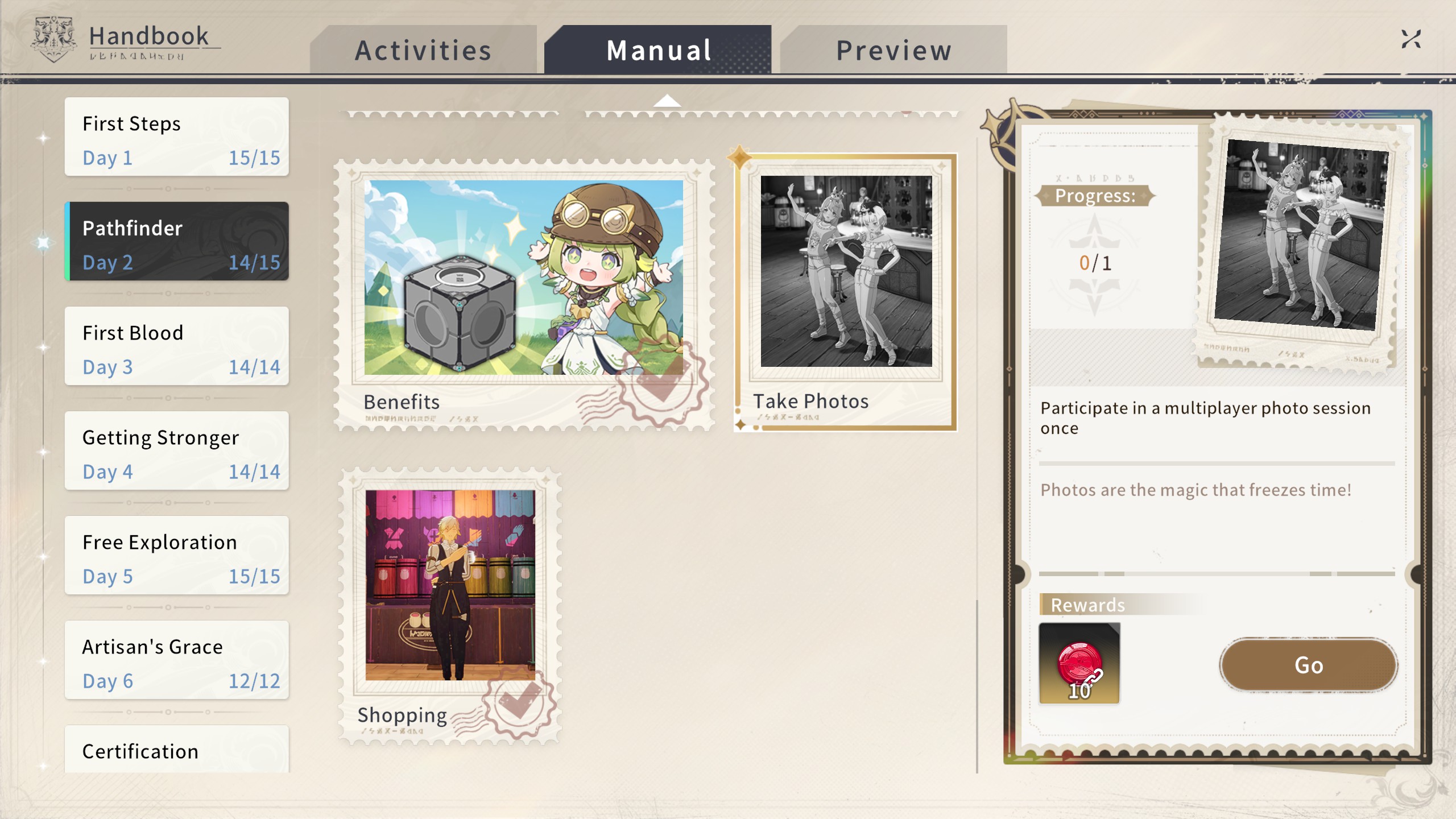Select First Steps Day 1 entry
The image size is (1456, 819).
177,136
